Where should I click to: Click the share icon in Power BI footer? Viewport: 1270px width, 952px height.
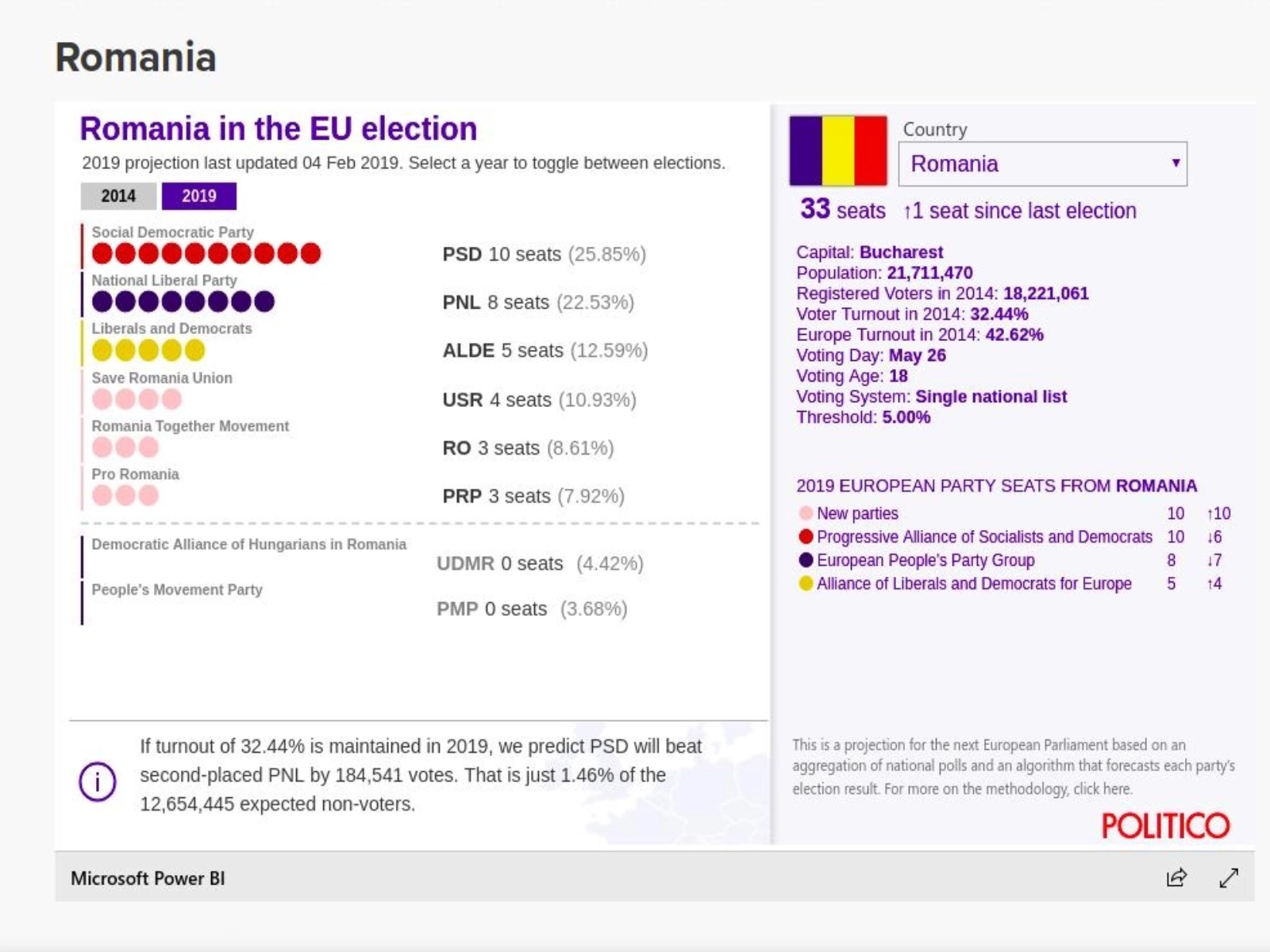click(x=1176, y=877)
